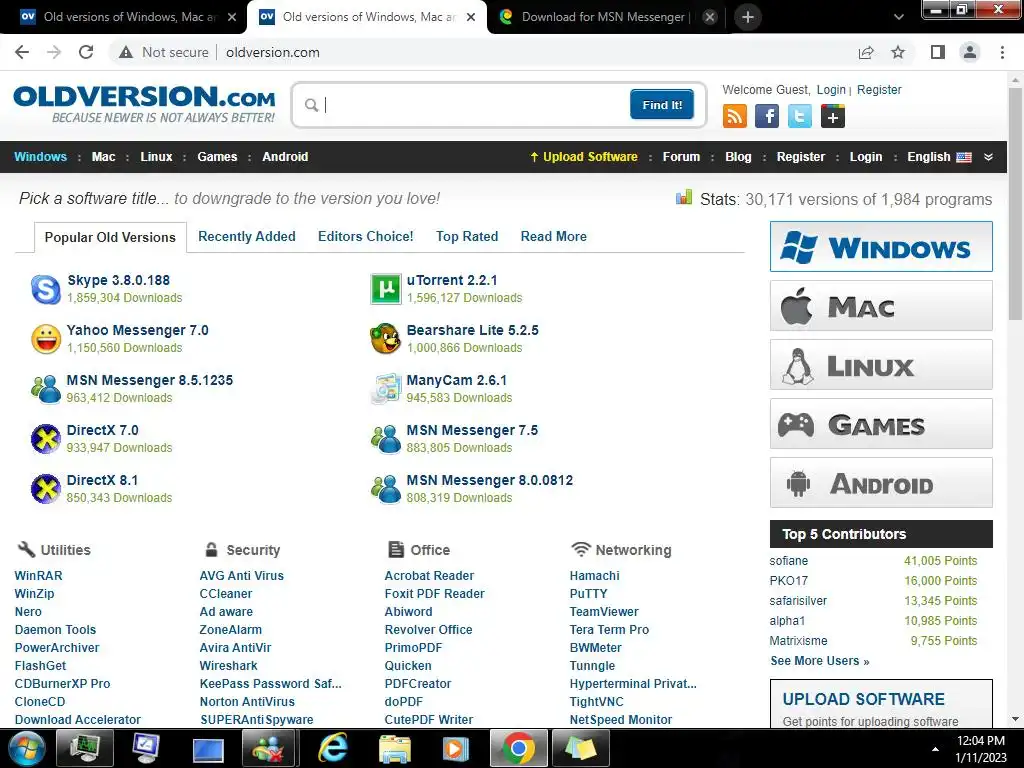Viewport: 1024px width, 768px height.
Task: Click the big Android category button
Action: (881, 483)
